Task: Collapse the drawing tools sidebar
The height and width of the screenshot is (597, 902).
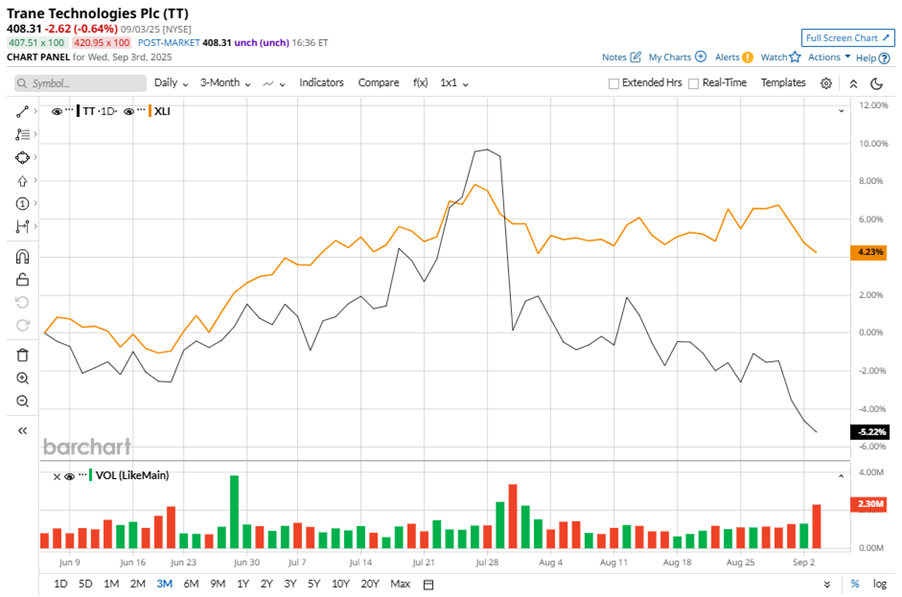Action: tap(22, 431)
